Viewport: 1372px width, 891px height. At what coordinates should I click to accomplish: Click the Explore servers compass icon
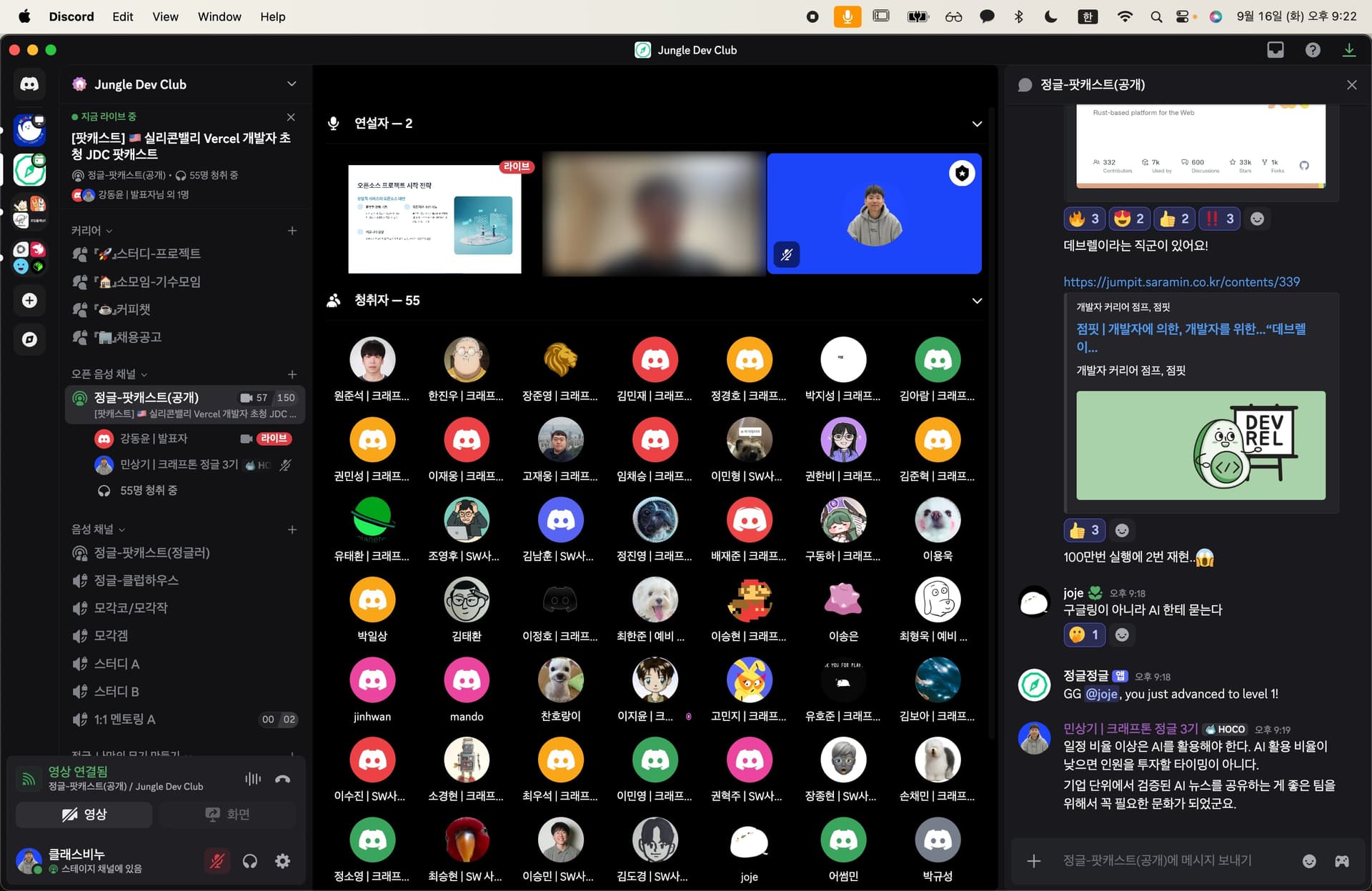[x=29, y=339]
